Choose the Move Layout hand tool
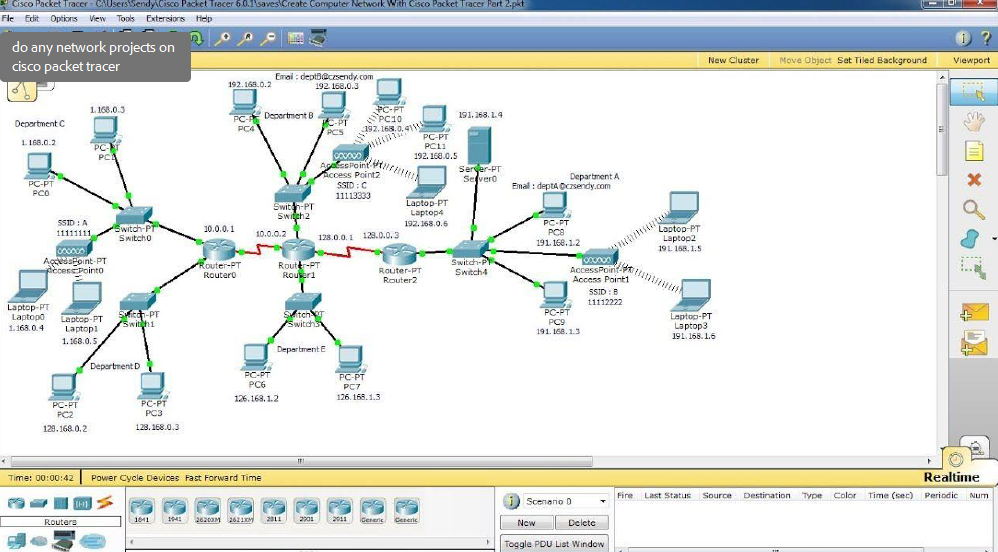This screenshot has width=998, height=552. (x=973, y=121)
